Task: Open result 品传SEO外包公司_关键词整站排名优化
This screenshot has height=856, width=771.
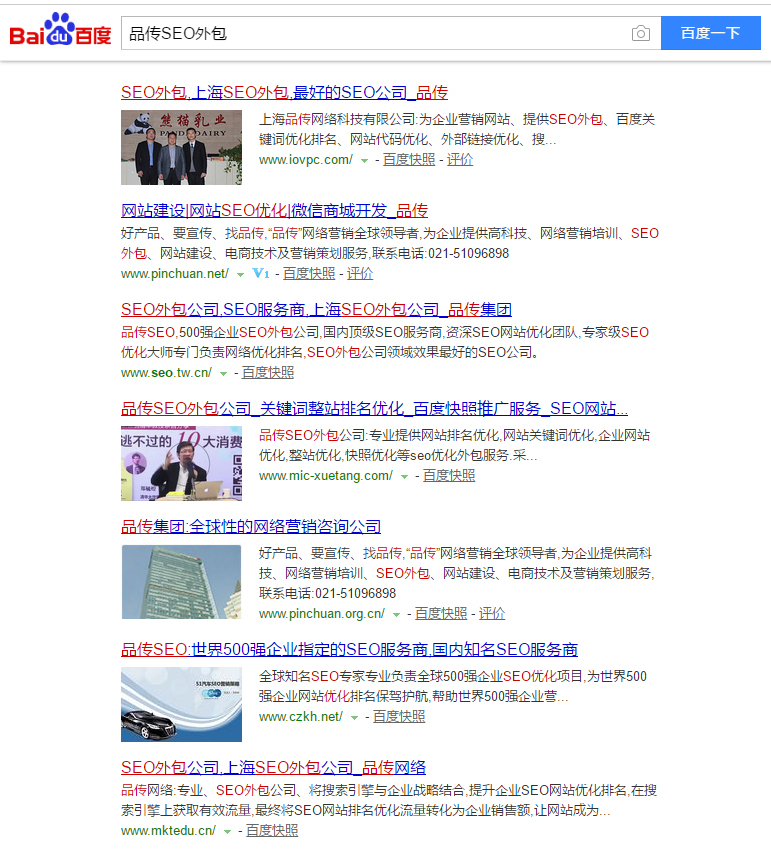Action: tap(374, 408)
